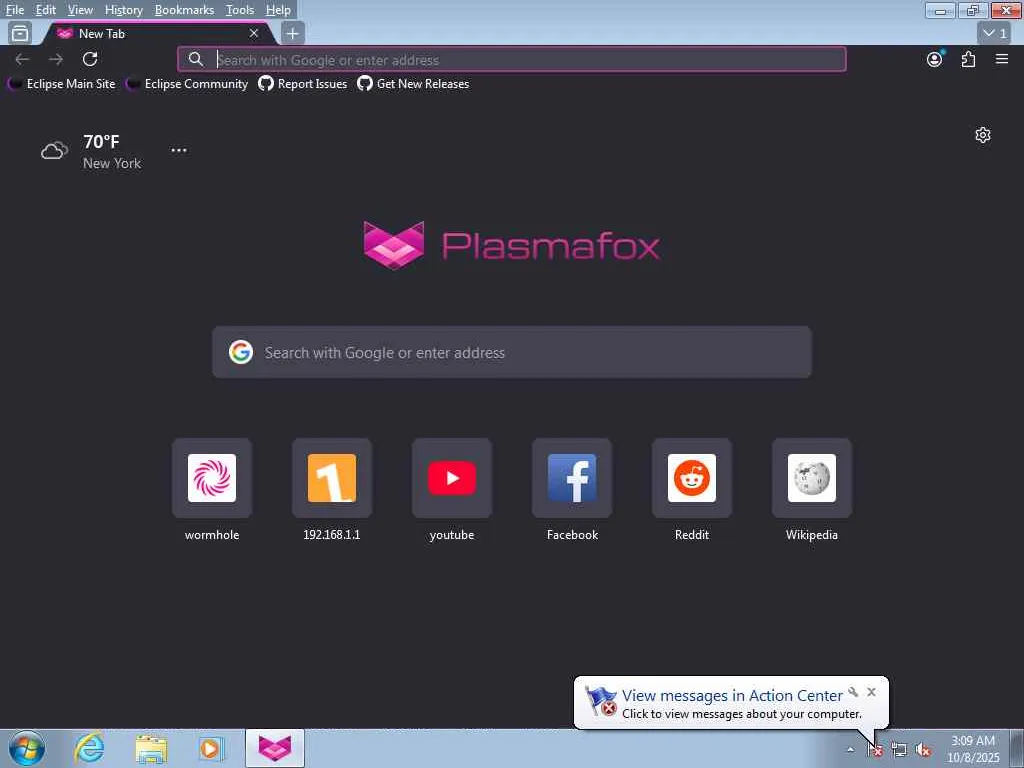Open the Edit menu
1024x768 pixels.
click(45, 10)
